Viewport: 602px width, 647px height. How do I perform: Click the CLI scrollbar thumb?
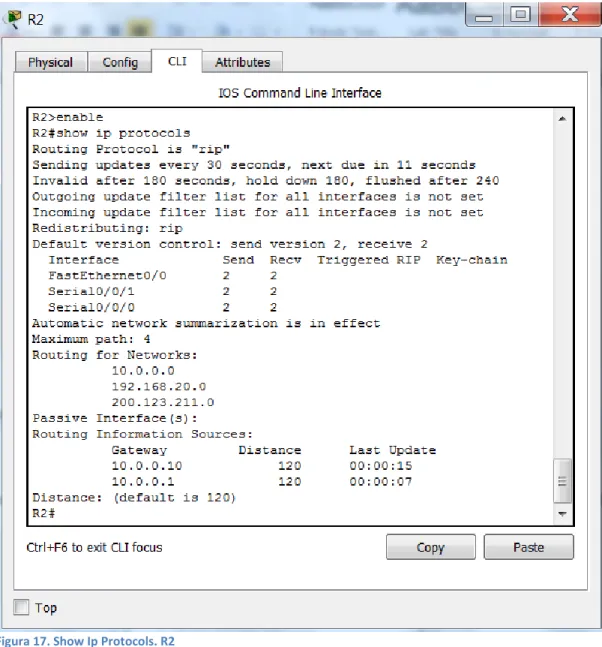562,481
